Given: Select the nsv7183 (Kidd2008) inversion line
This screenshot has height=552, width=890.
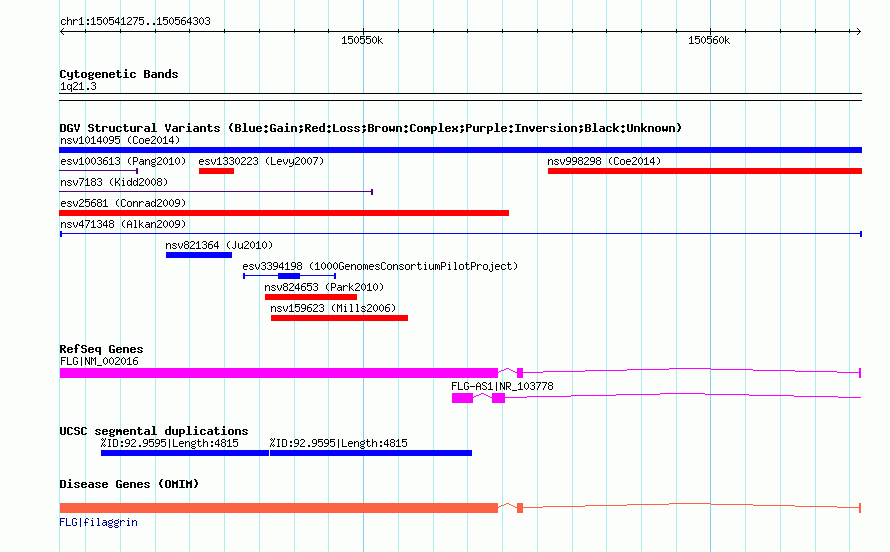Looking at the screenshot, I should pyautogui.click(x=216, y=192).
